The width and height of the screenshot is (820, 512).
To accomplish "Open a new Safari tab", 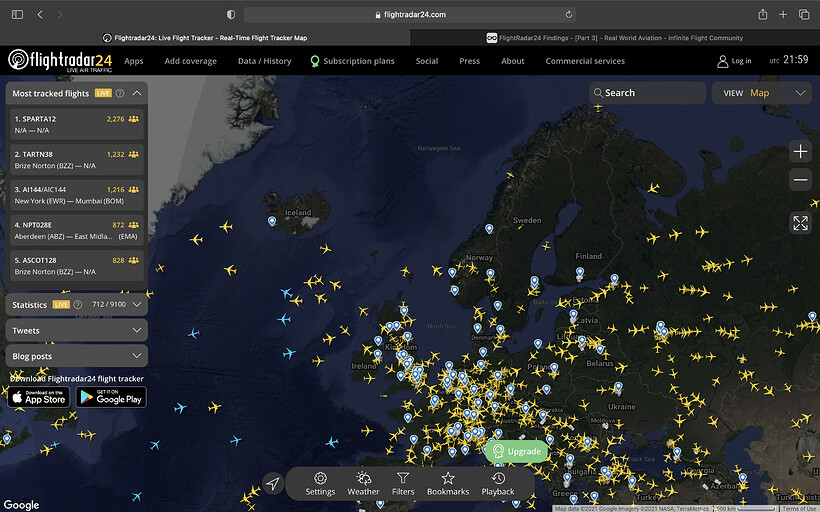I will tap(783, 15).
